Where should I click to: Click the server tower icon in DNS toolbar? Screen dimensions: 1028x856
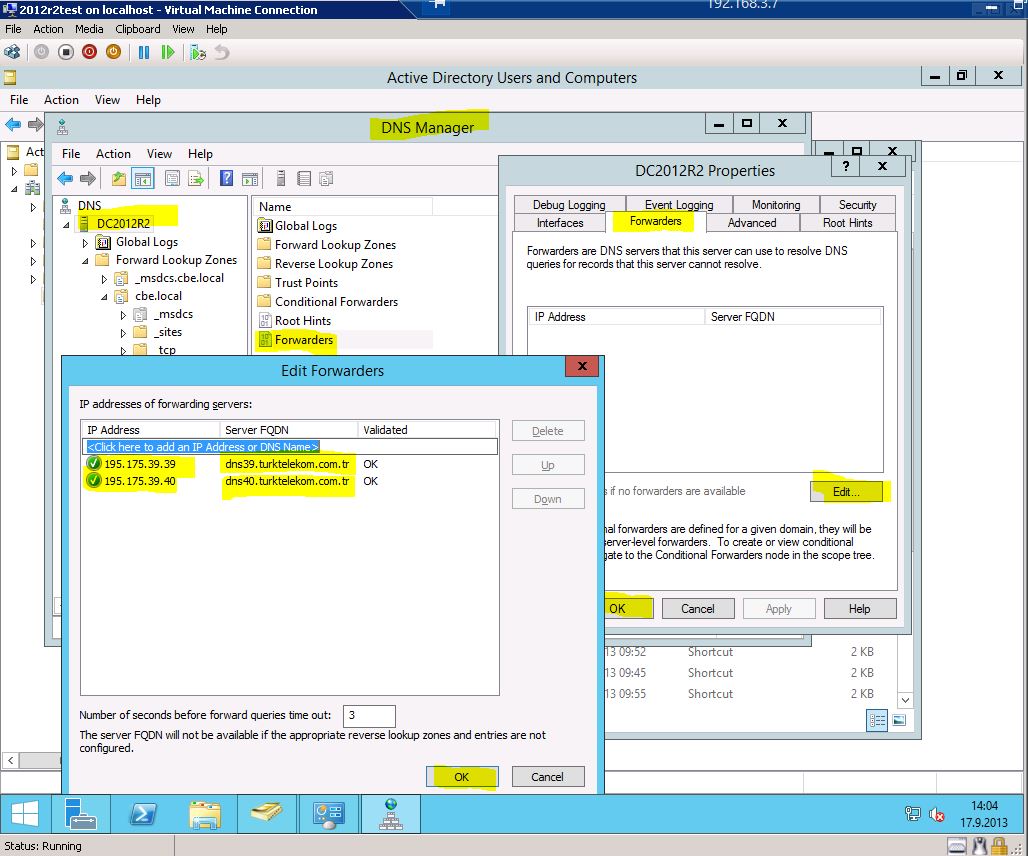pyautogui.click(x=281, y=178)
